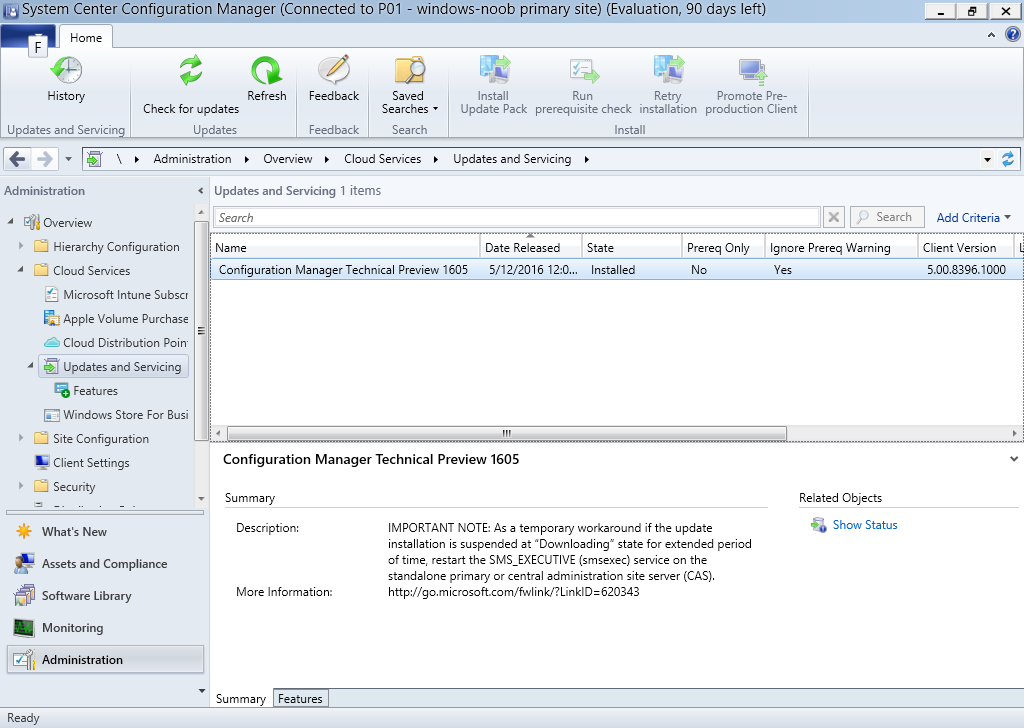Viewport: 1024px width, 728px height.
Task: Sort by Ignore Prereq Warning column
Action: 841,247
